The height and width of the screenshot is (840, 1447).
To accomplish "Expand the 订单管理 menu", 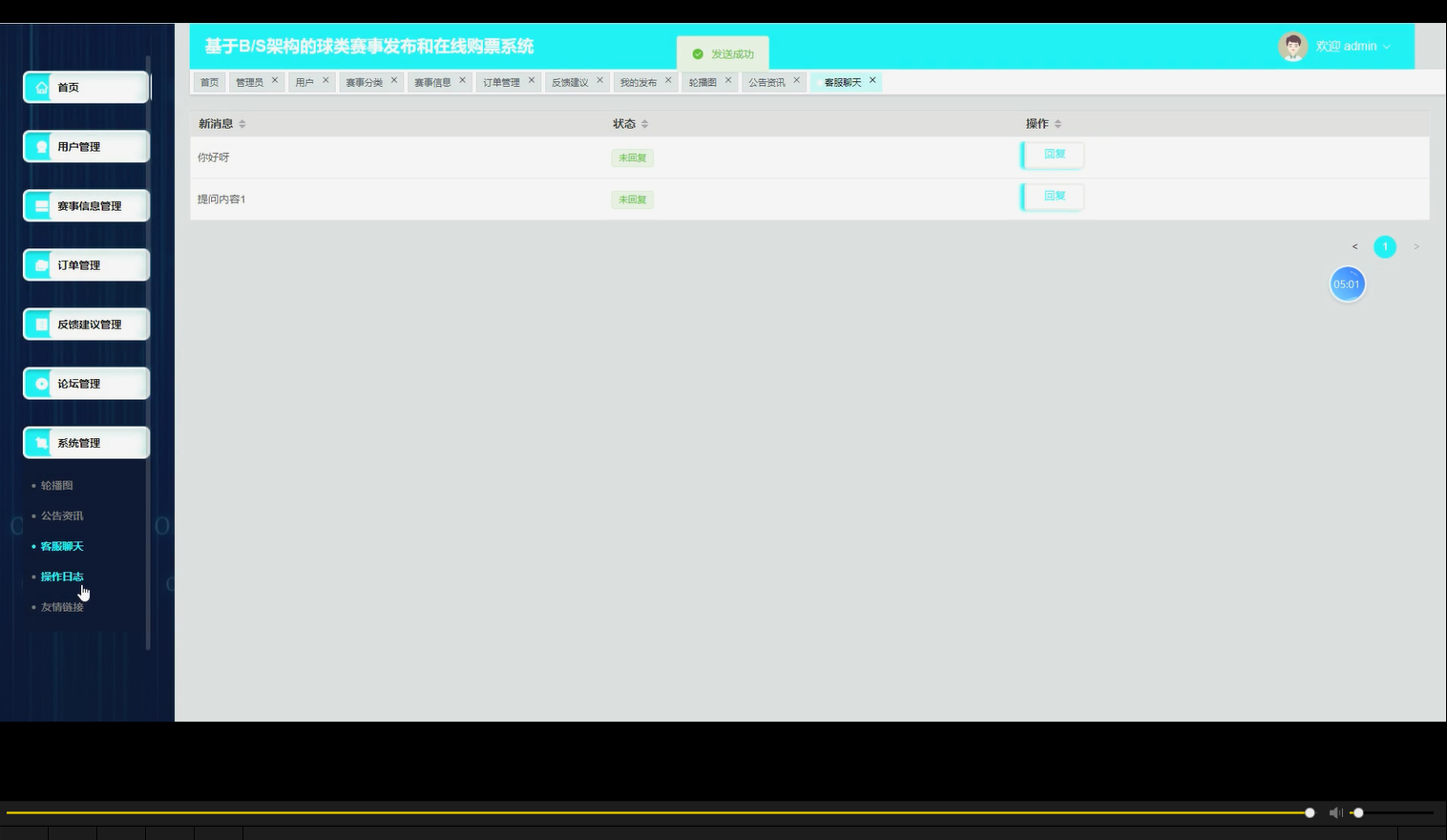I will tap(87, 265).
